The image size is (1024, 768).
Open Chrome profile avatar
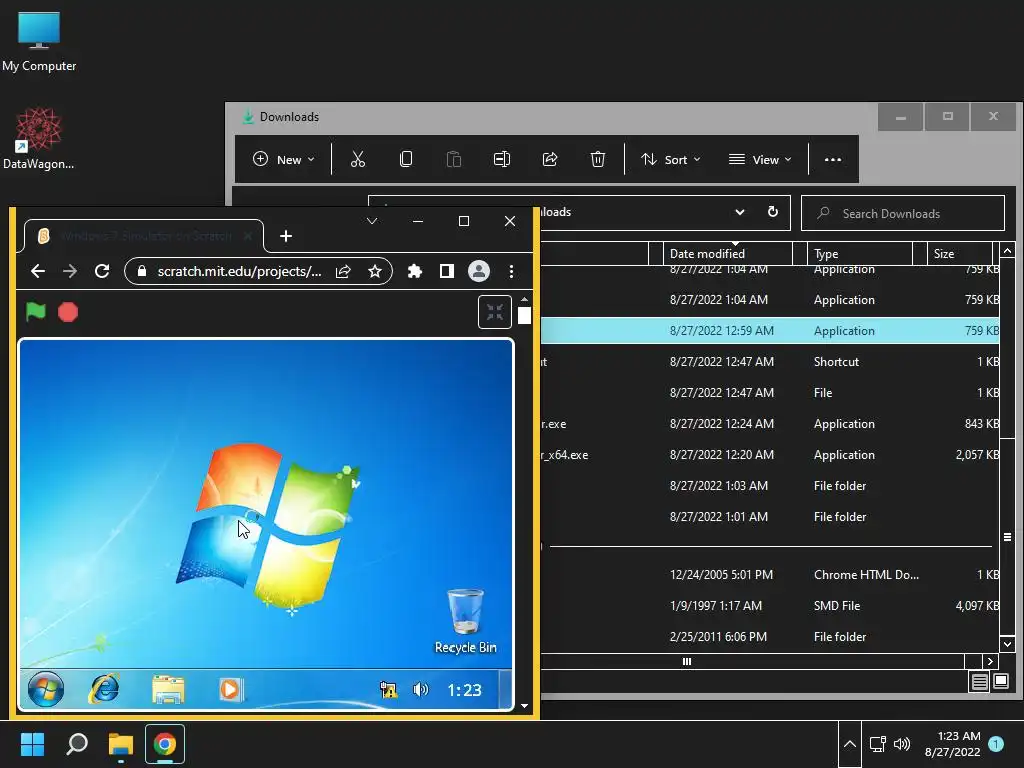tap(479, 271)
